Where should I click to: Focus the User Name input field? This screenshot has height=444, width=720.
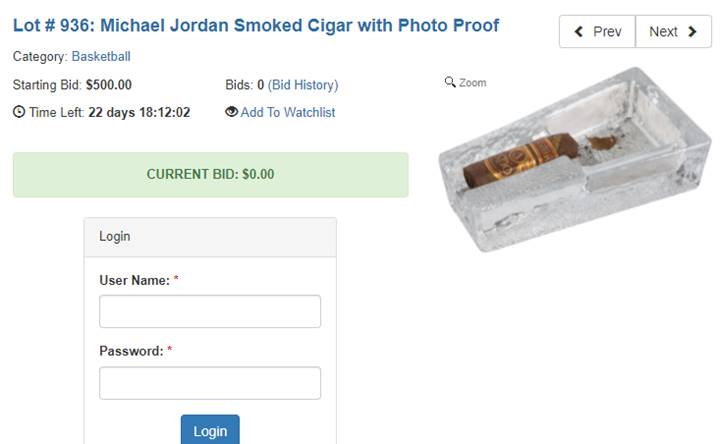(210, 311)
